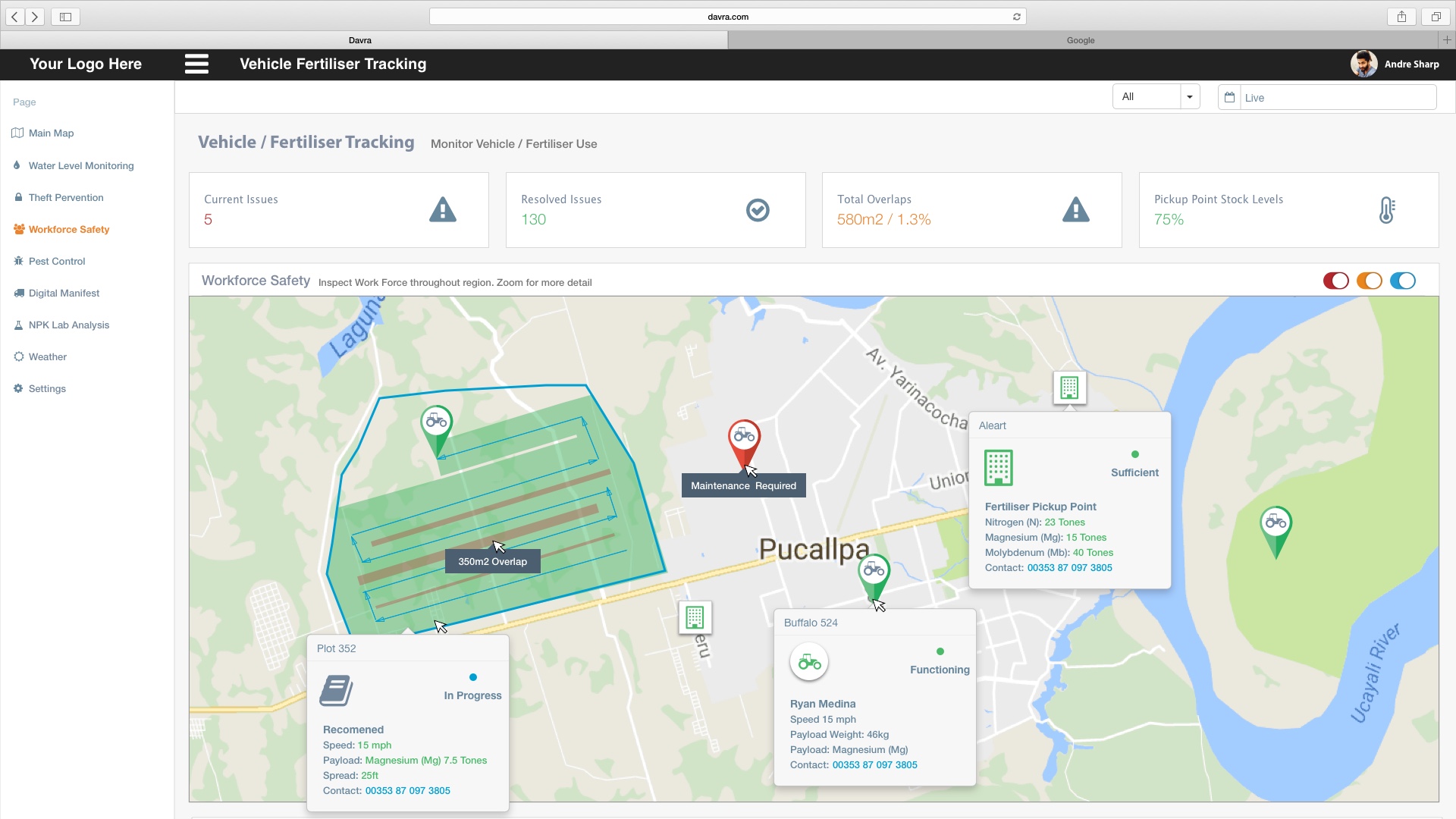Click the Your Logo Here text

[x=86, y=64]
